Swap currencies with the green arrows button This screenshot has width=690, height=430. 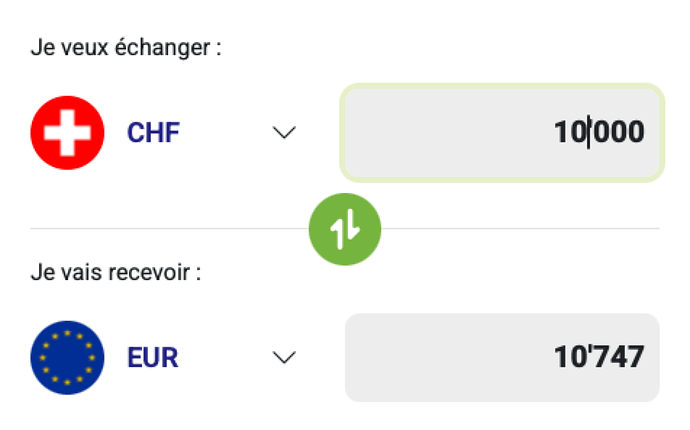pos(345,229)
